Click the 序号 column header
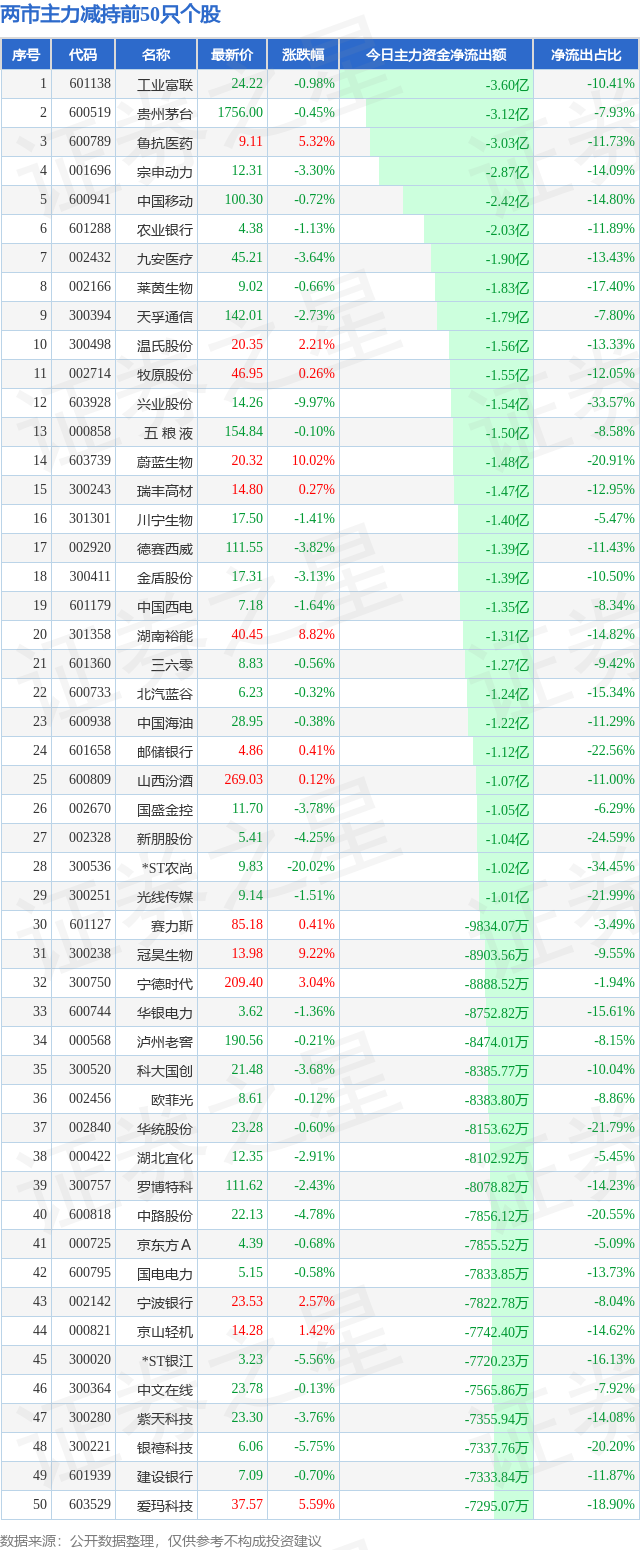The width and height of the screenshot is (640, 1550). point(26,55)
